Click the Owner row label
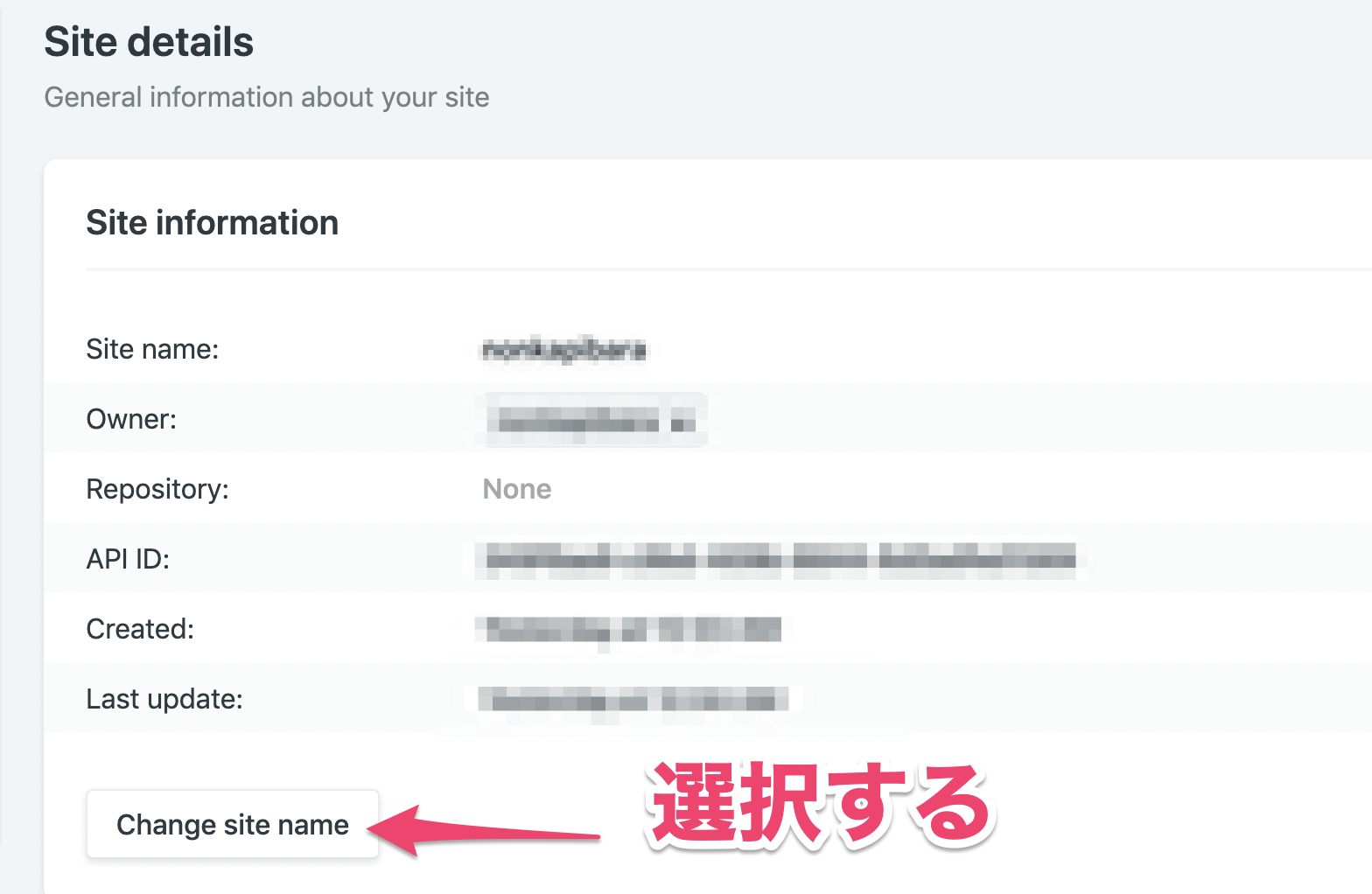The height and width of the screenshot is (894, 1372). pyautogui.click(x=130, y=419)
